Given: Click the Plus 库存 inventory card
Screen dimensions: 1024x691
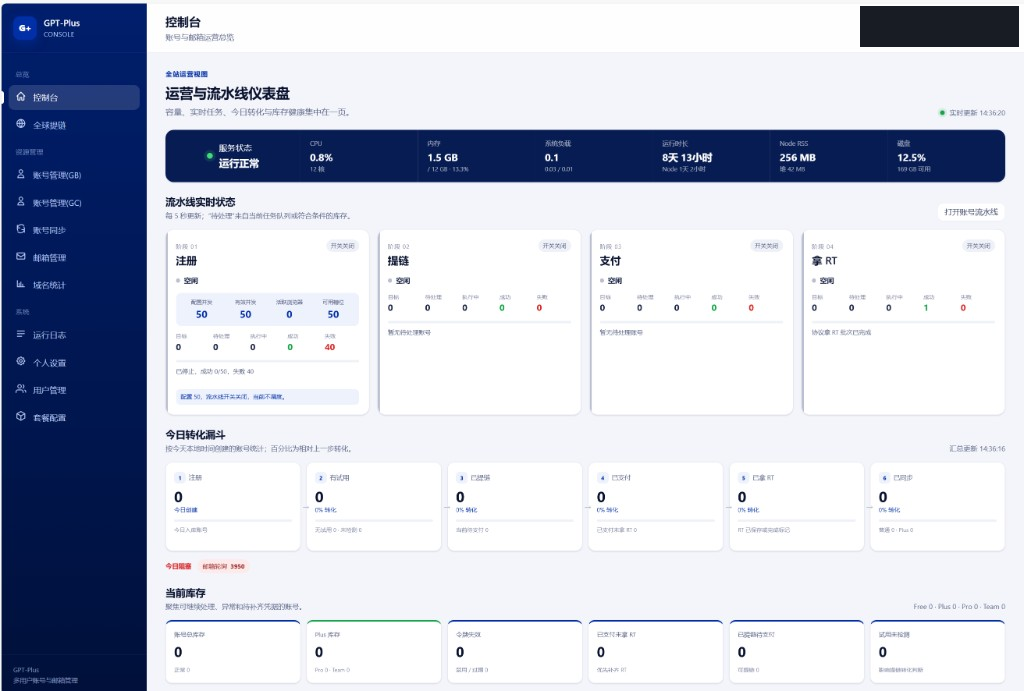Looking at the screenshot, I should click(x=374, y=651).
